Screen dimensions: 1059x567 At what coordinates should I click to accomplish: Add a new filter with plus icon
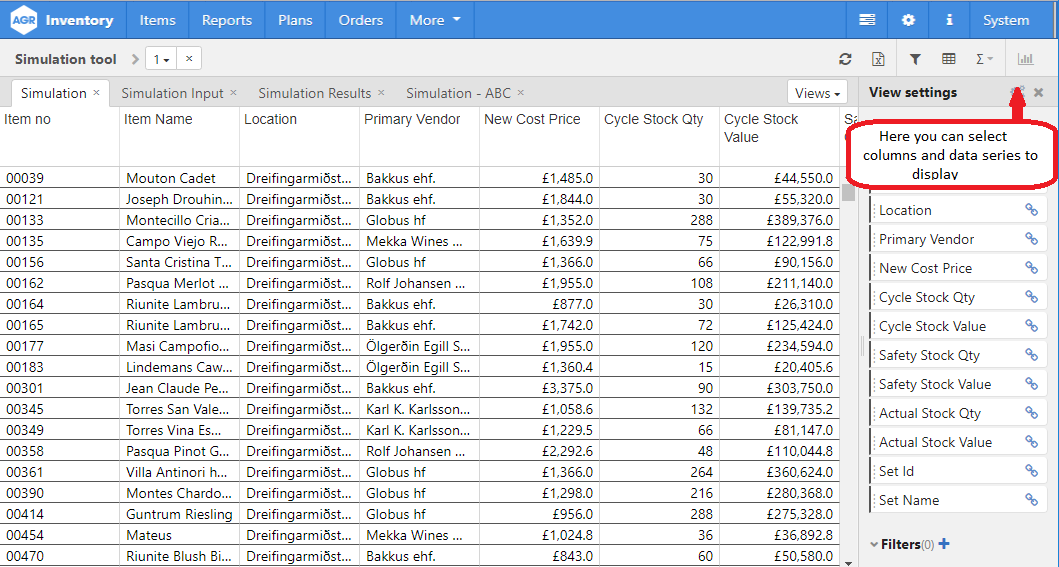tap(944, 544)
